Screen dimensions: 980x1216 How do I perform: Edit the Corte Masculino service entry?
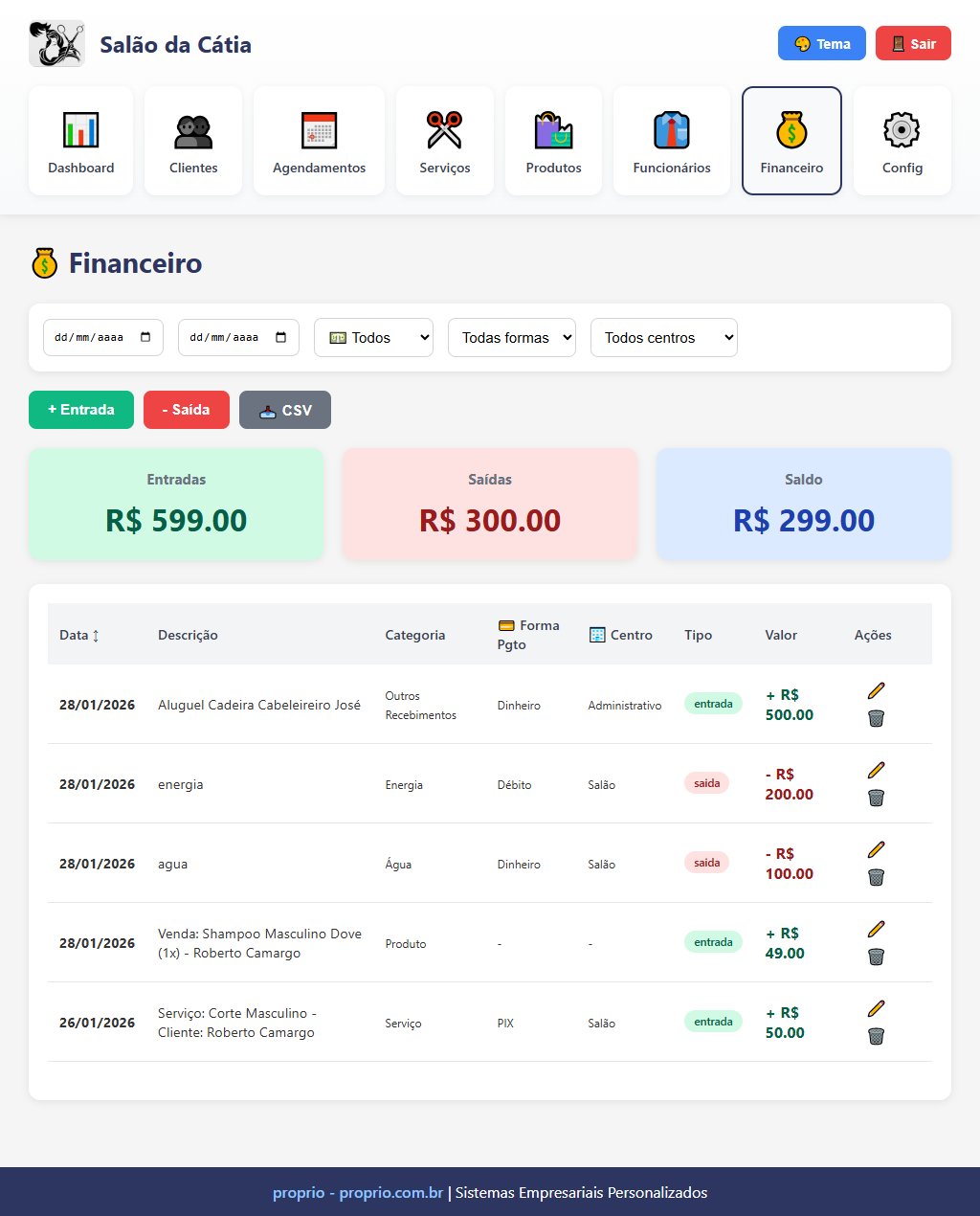(x=876, y=1008)
